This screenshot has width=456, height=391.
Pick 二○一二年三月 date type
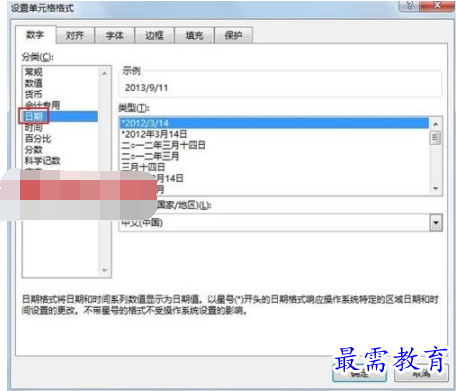point(274,156)
